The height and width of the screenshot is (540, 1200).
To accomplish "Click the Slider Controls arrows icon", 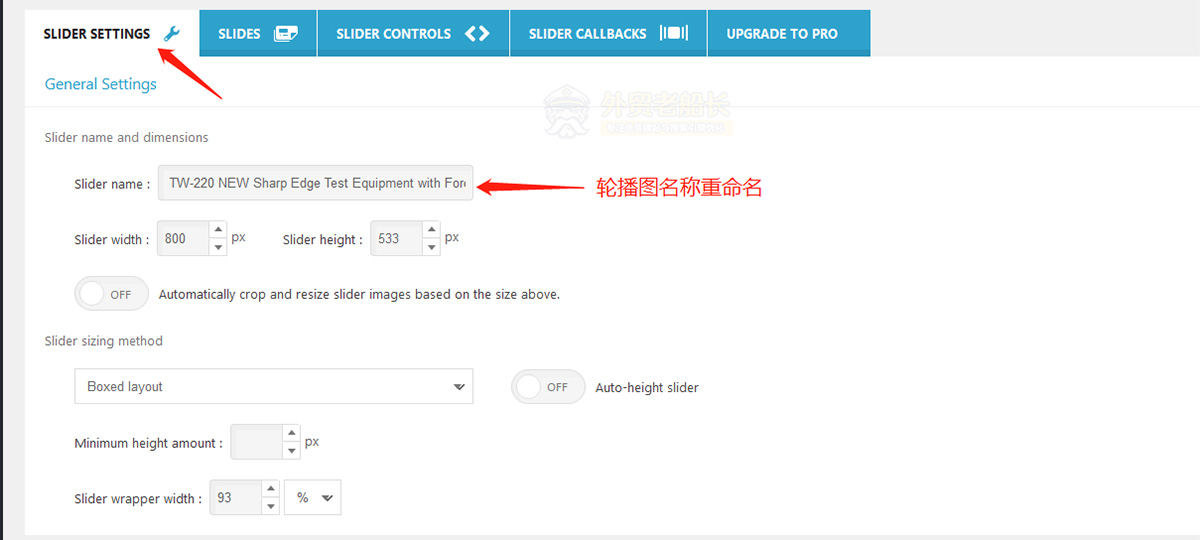I will pos(477,33).
